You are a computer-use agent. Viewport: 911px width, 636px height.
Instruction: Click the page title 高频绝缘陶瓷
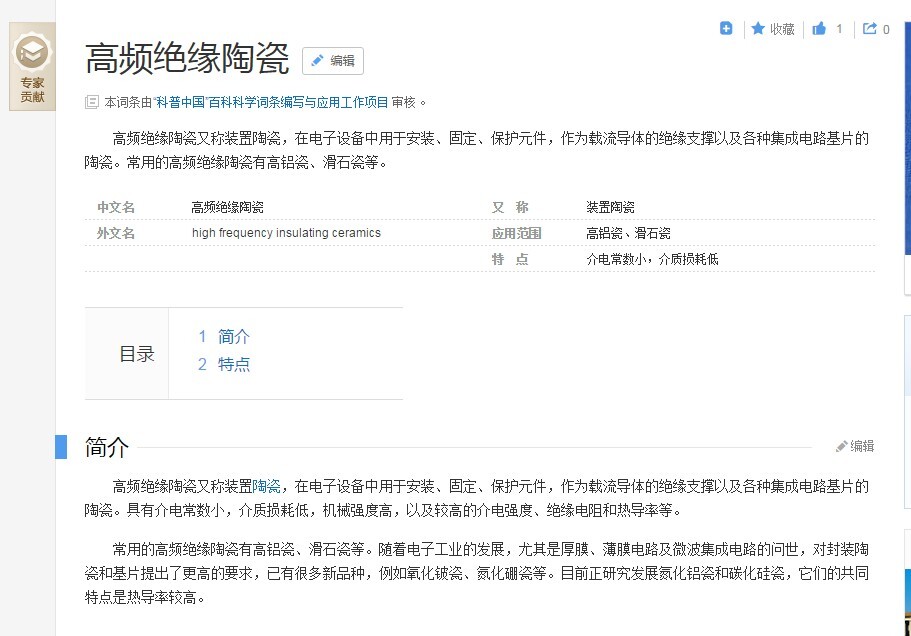tap(187, 59)
